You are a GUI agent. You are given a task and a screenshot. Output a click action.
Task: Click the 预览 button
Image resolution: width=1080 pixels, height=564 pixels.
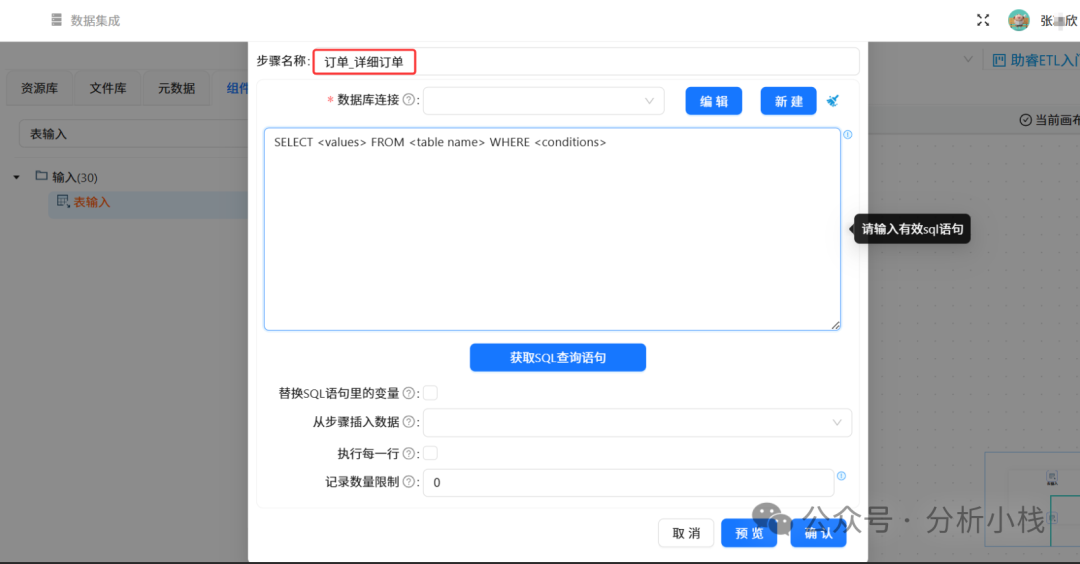[749, 533]
